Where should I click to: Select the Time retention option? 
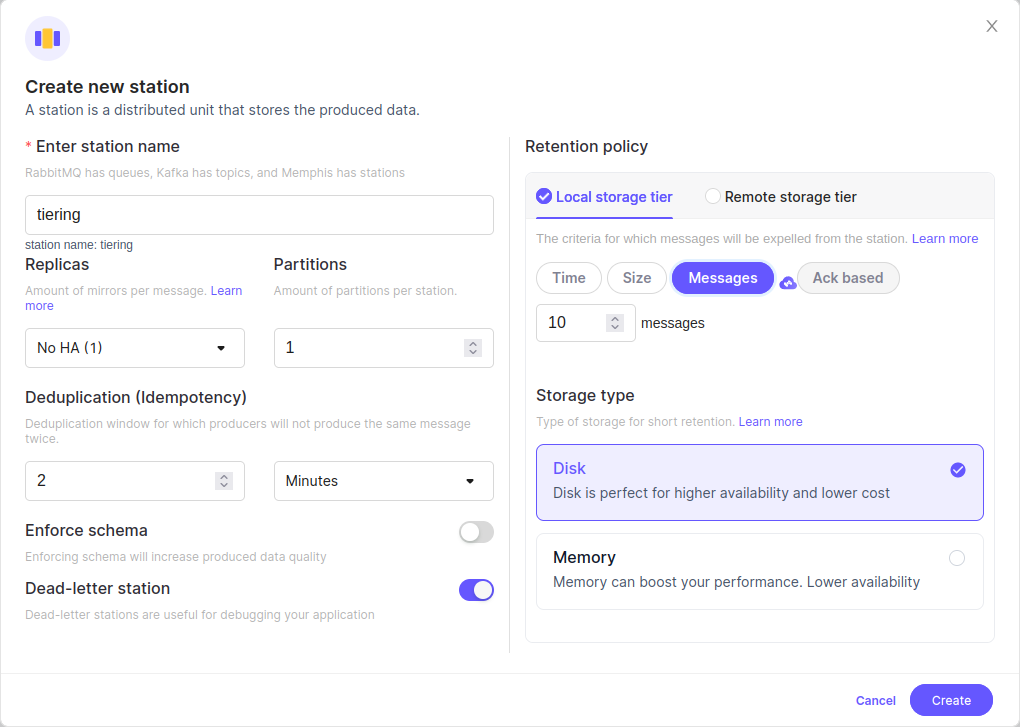[569, 278]
